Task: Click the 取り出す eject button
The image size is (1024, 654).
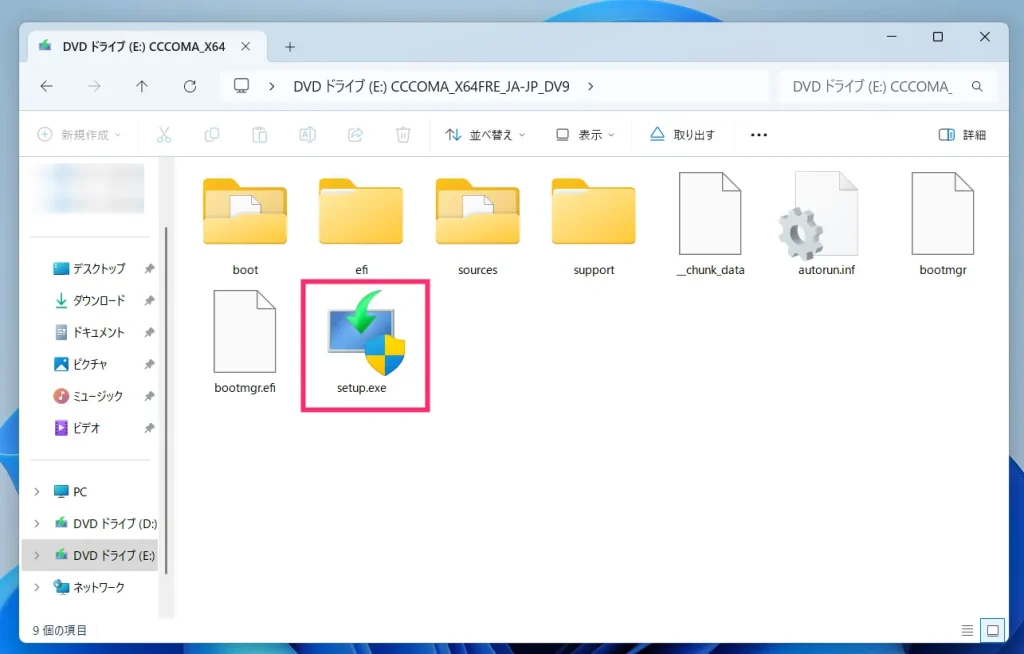Action: point(682,135)
